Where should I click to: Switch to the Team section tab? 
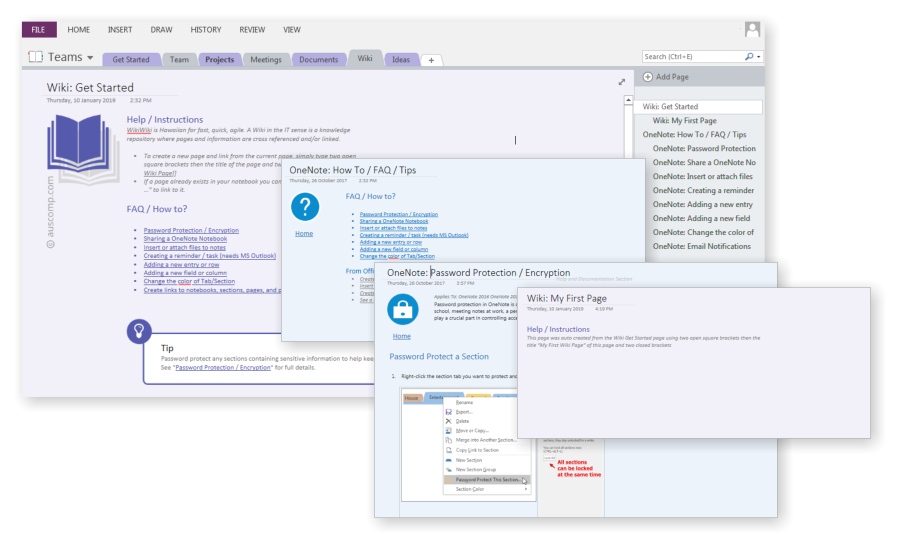point(179,59)
